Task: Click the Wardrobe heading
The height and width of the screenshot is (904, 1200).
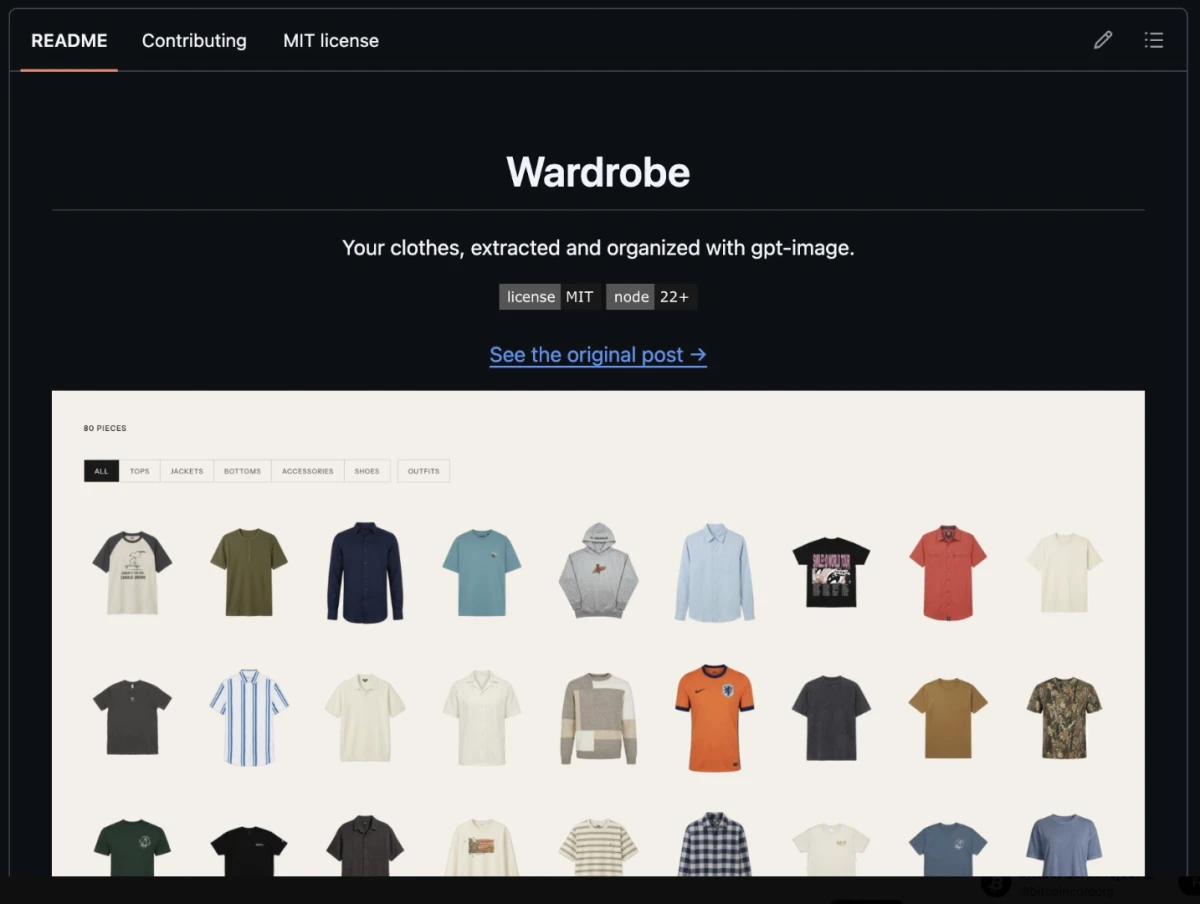Action: [598, 172]
